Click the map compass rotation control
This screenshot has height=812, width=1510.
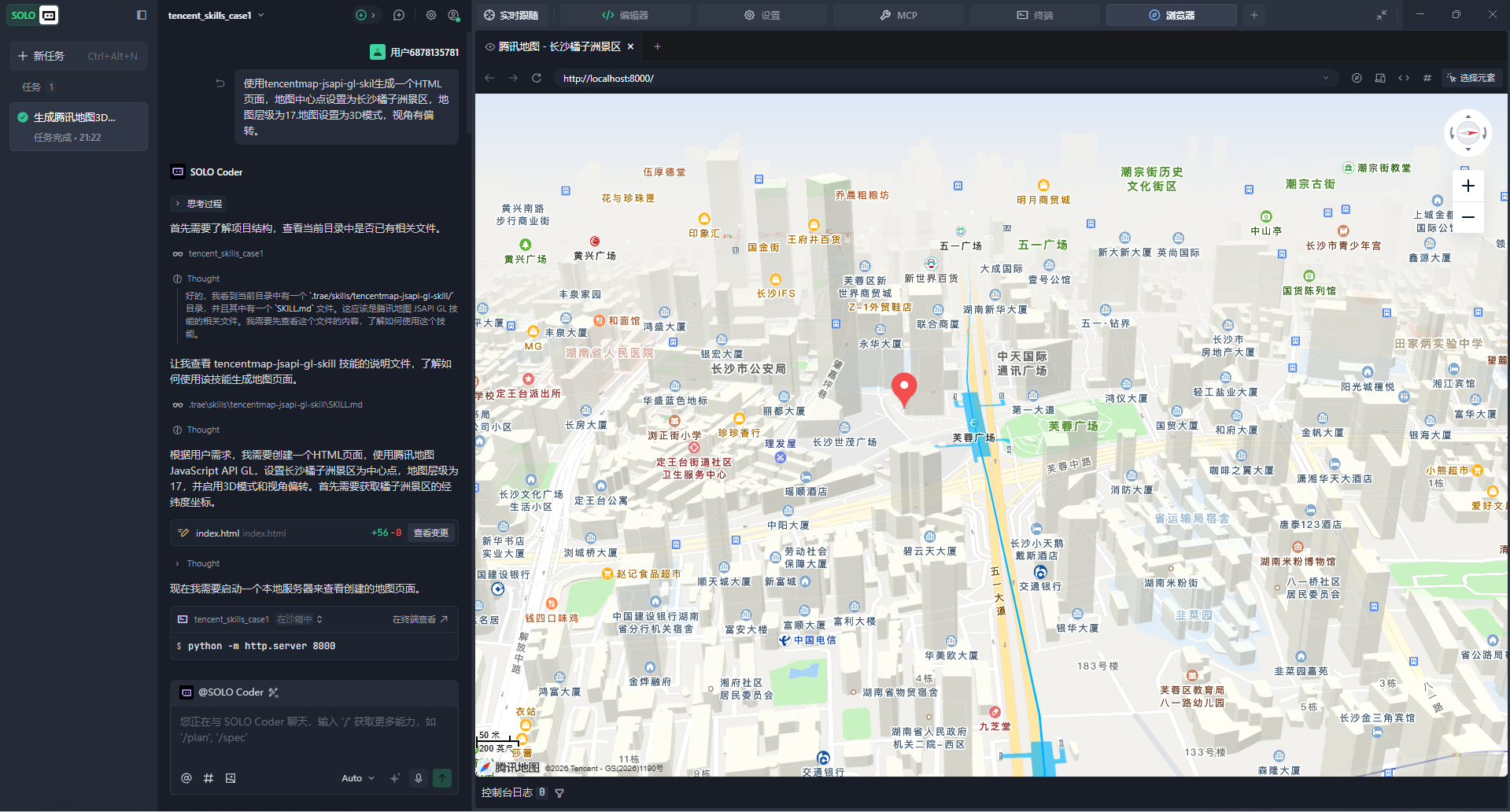[x=1468, y=133]
